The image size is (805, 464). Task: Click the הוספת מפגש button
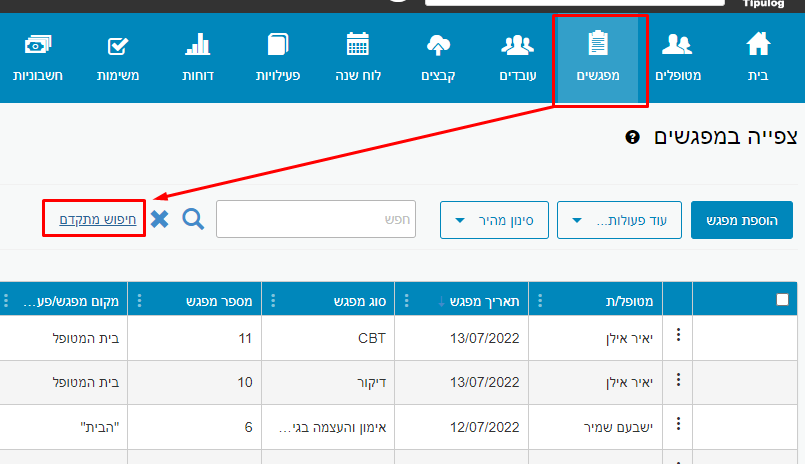(742, 220)
